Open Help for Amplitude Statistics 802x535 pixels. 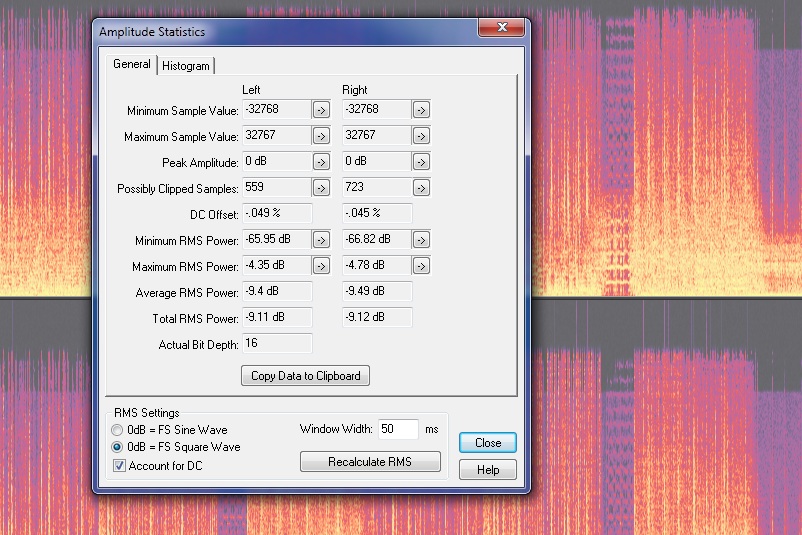click(x=488, y=470)
